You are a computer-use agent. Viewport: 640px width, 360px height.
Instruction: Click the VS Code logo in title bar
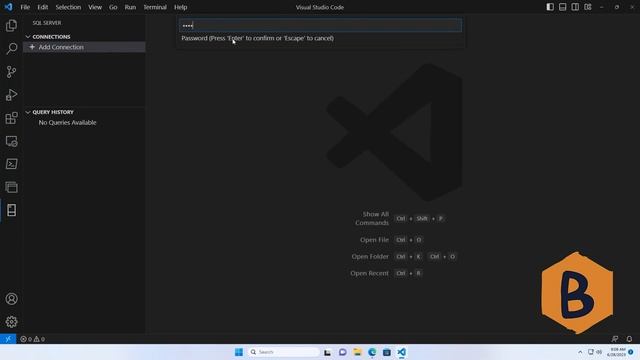9,7
